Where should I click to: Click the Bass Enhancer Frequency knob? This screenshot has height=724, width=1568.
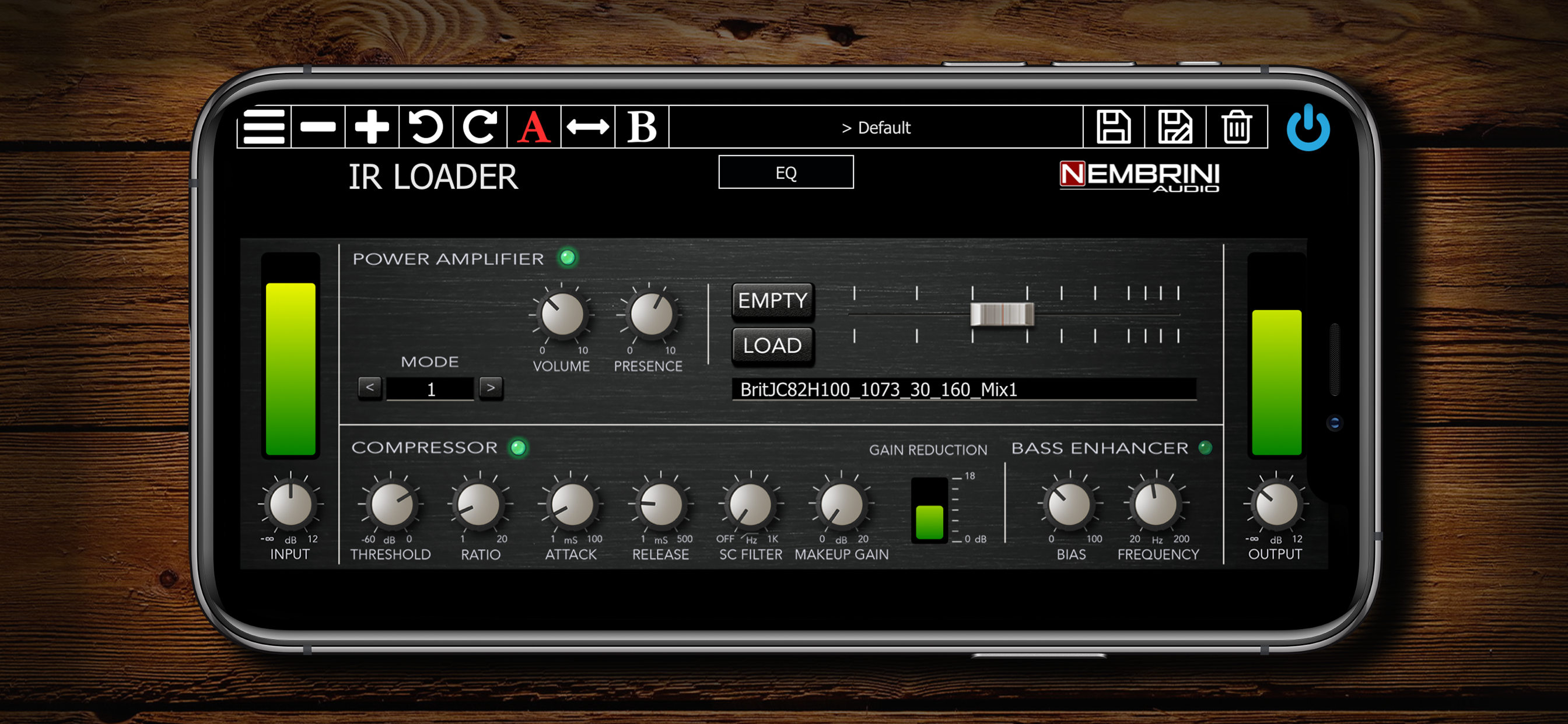tap(1156, 504)
